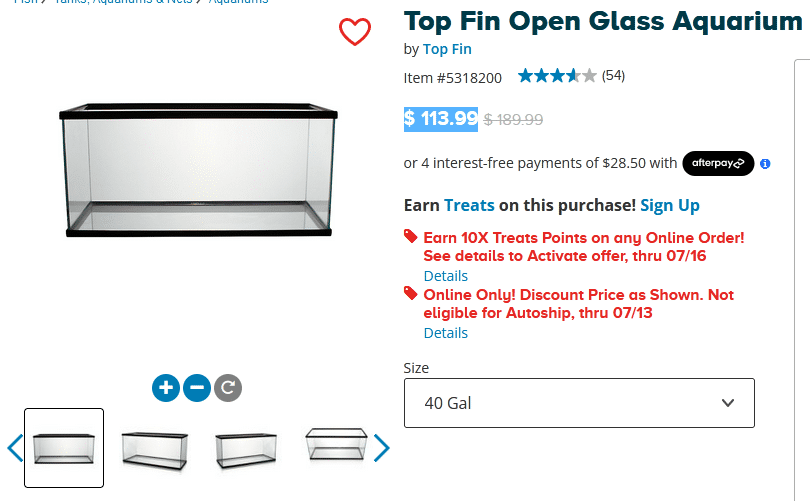The height and width of the screenshot is (501, 810).
Task: Click the Treats rewards link
Action: coord(469,205)
